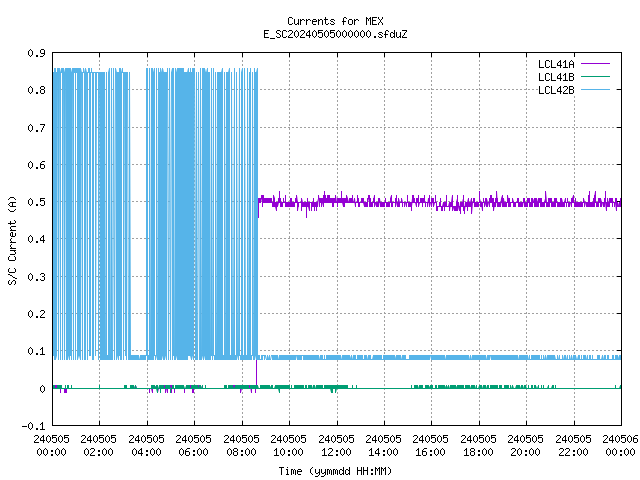Click the purple LCL41A trace near 16:00

coord(431,202)
